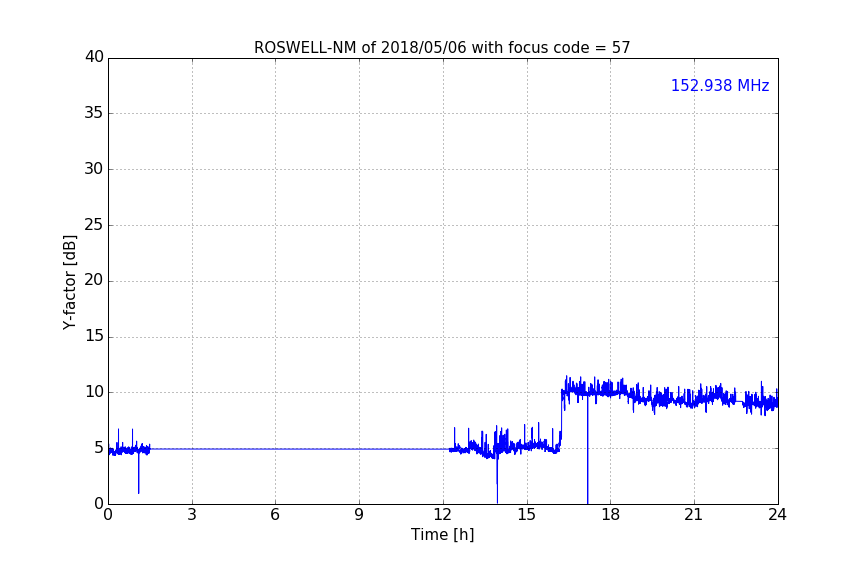Click the y-axis tick label "5"

[99, 448]
